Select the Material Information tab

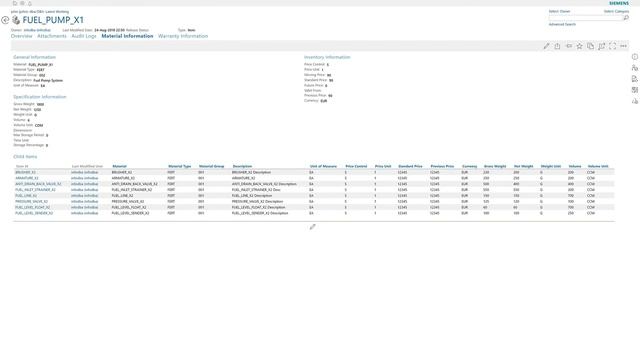click(x=127, y=36)
